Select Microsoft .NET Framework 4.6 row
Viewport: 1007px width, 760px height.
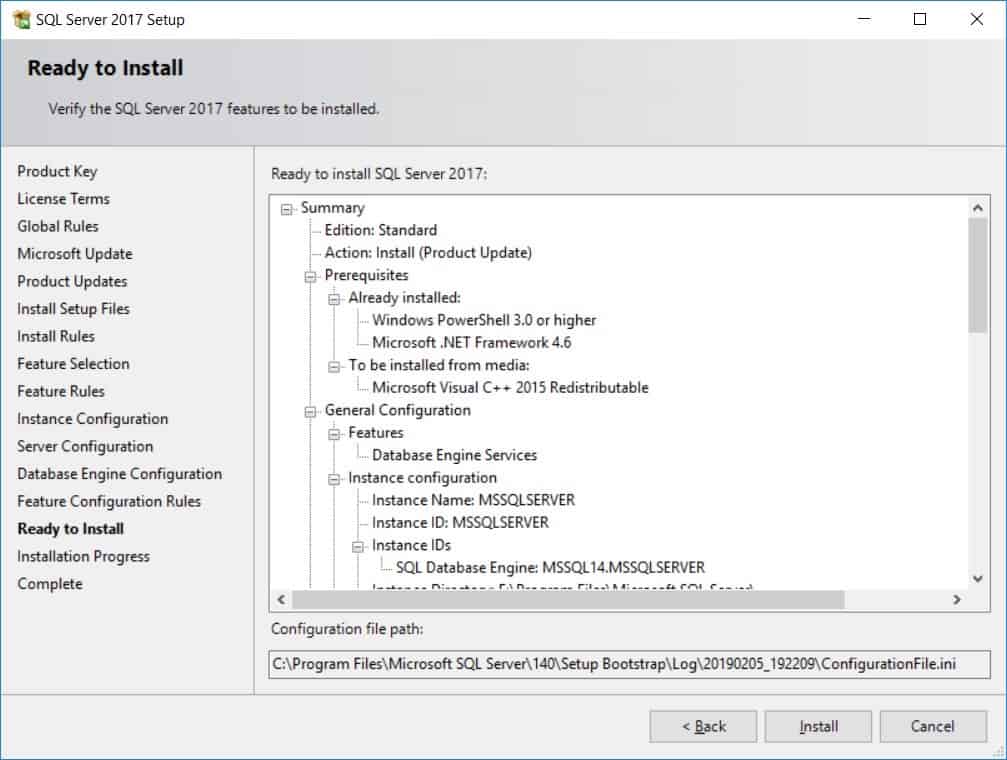click(x=472, y=343)
